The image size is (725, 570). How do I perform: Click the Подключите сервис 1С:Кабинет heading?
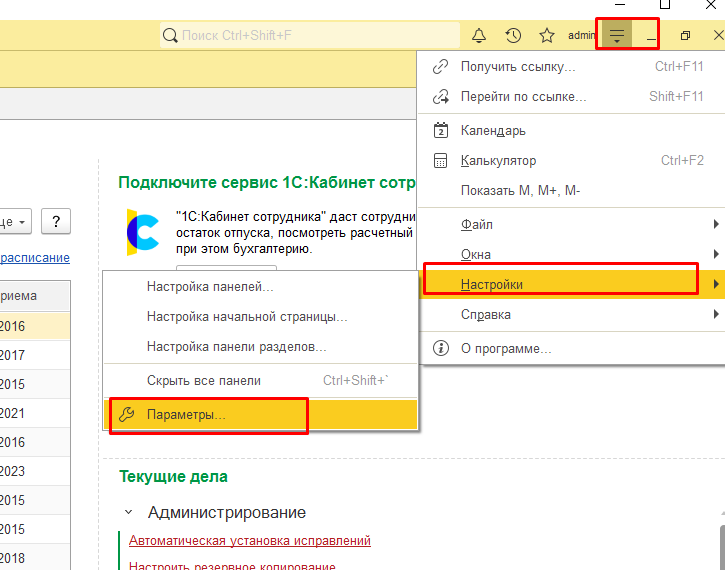(x=267, y=182)
